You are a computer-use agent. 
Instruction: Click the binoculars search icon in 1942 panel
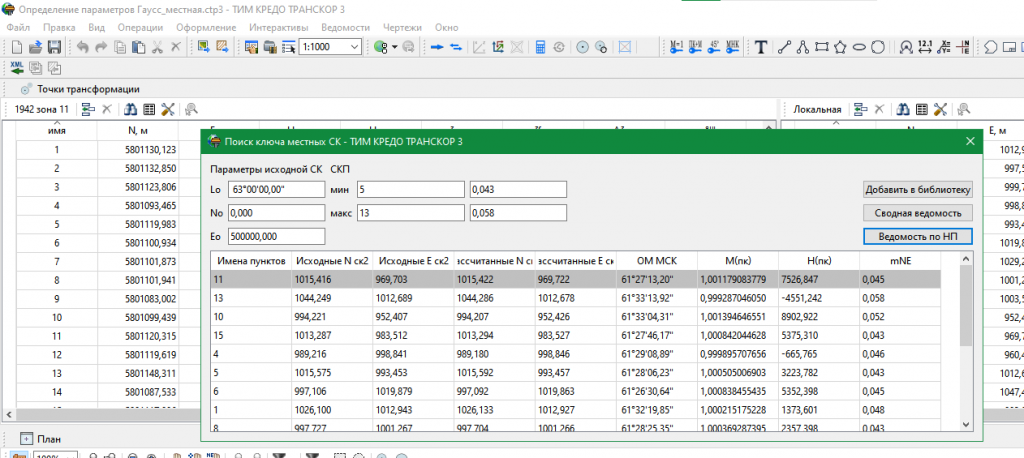[x=130, y=109]
